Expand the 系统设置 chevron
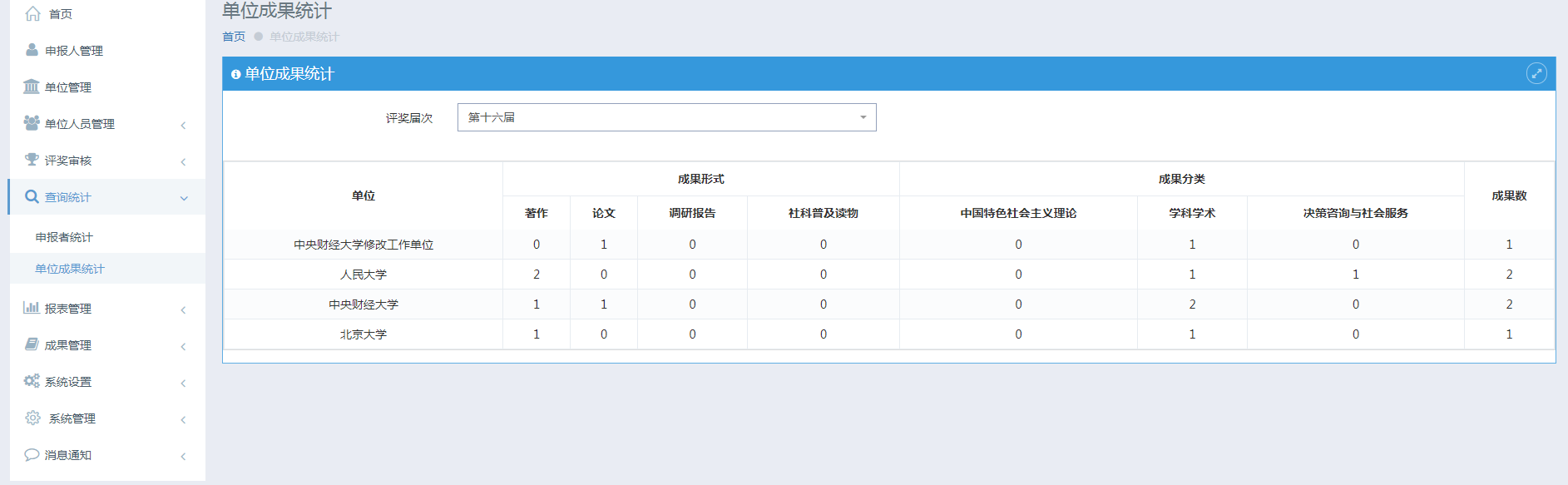The width and height of the screenshot is (1568, 485). (183, 383)
